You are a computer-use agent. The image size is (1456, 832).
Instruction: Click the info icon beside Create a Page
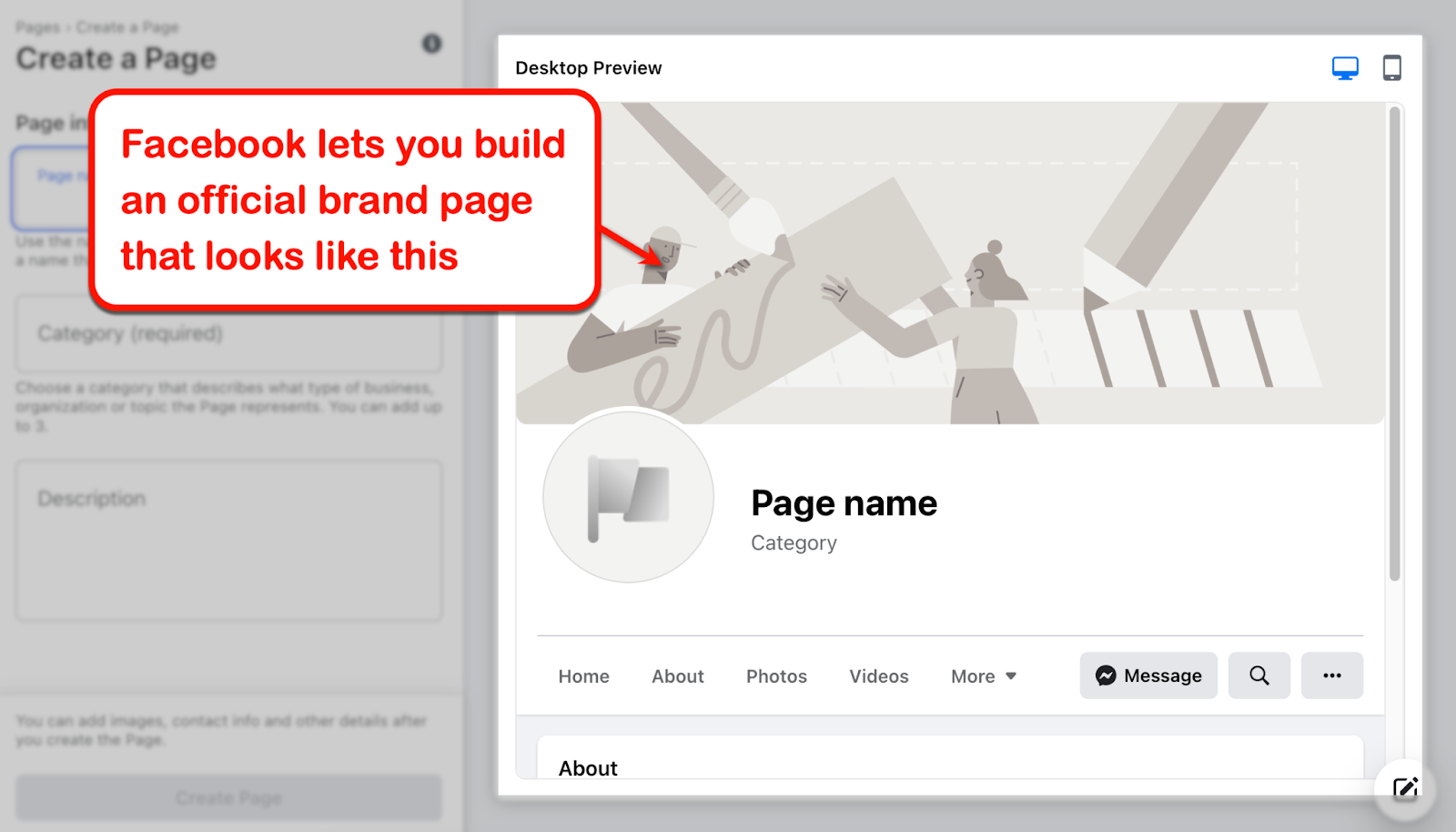point(431,43)
